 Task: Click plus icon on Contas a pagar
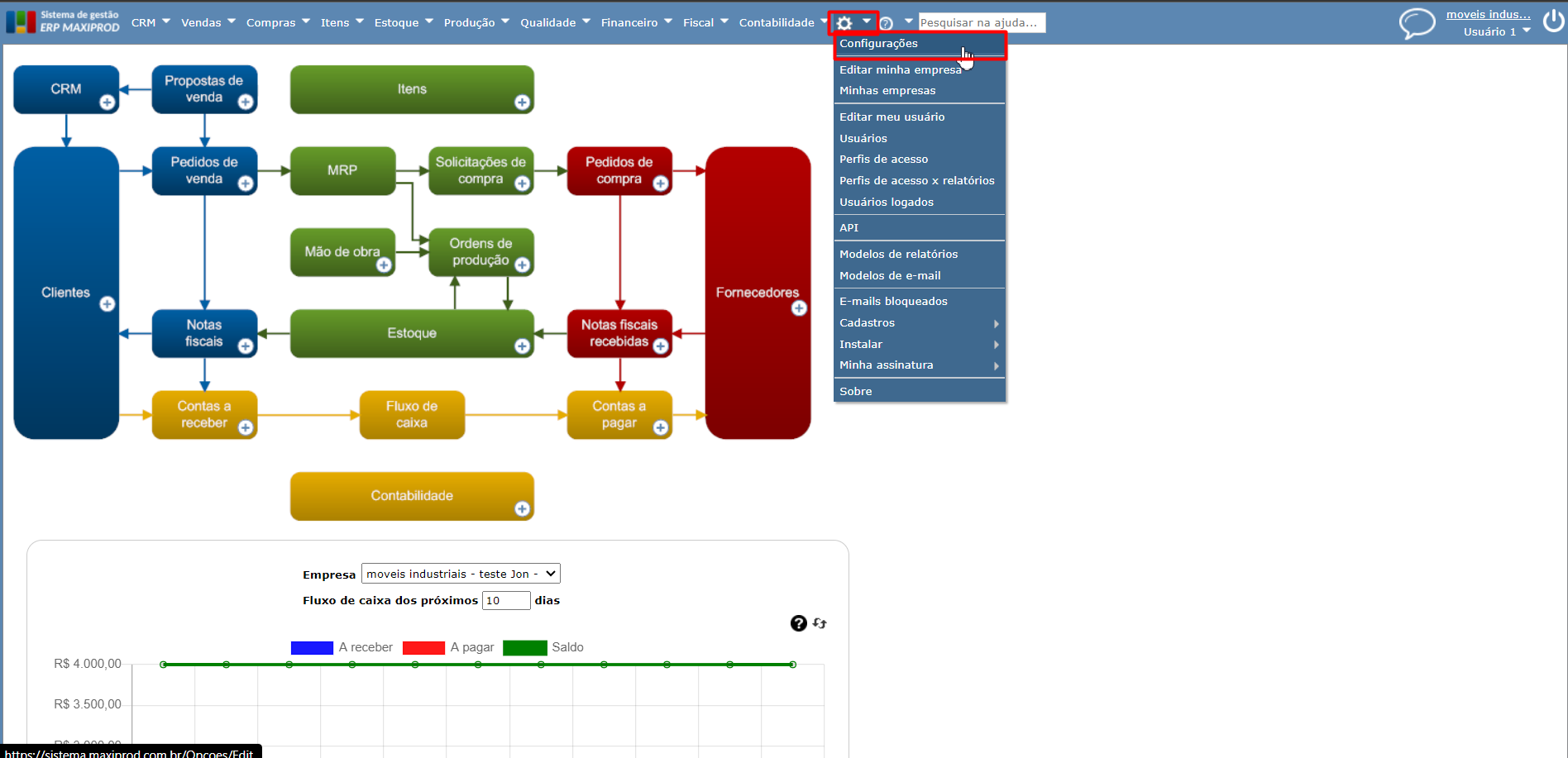click(661, 427)
